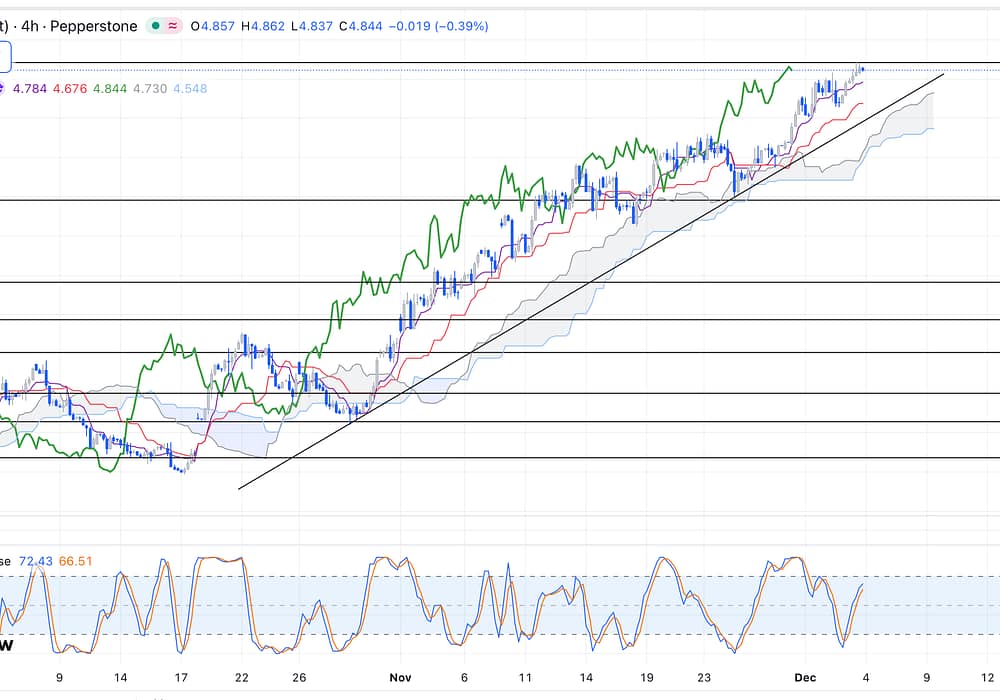This screenshot has width=1000, height=700.
Task: Click the blue outlined box at left edge
Action: [x=5, y=58]
